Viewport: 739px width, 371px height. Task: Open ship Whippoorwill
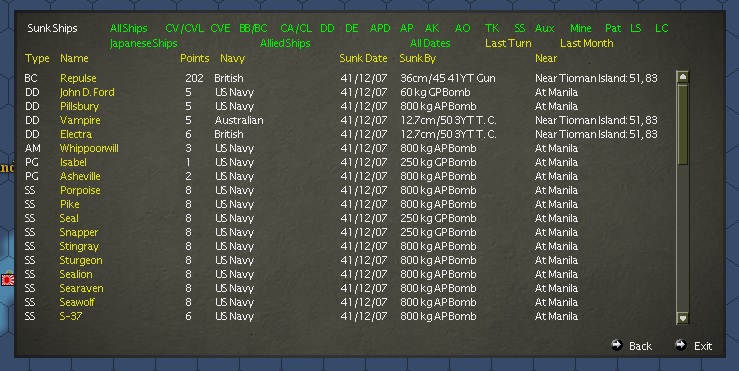[x=89, y=148]
